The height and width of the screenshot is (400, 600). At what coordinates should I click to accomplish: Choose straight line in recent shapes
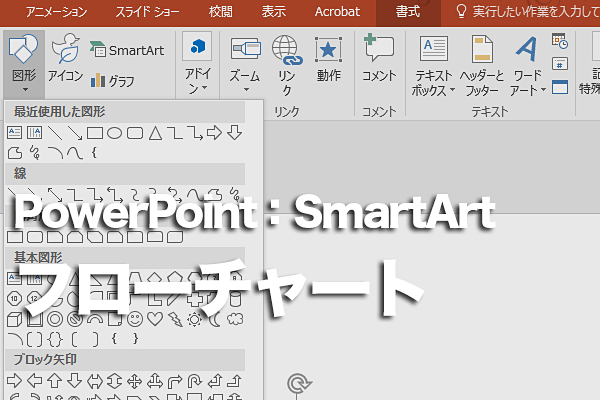(x=55, y=133)
